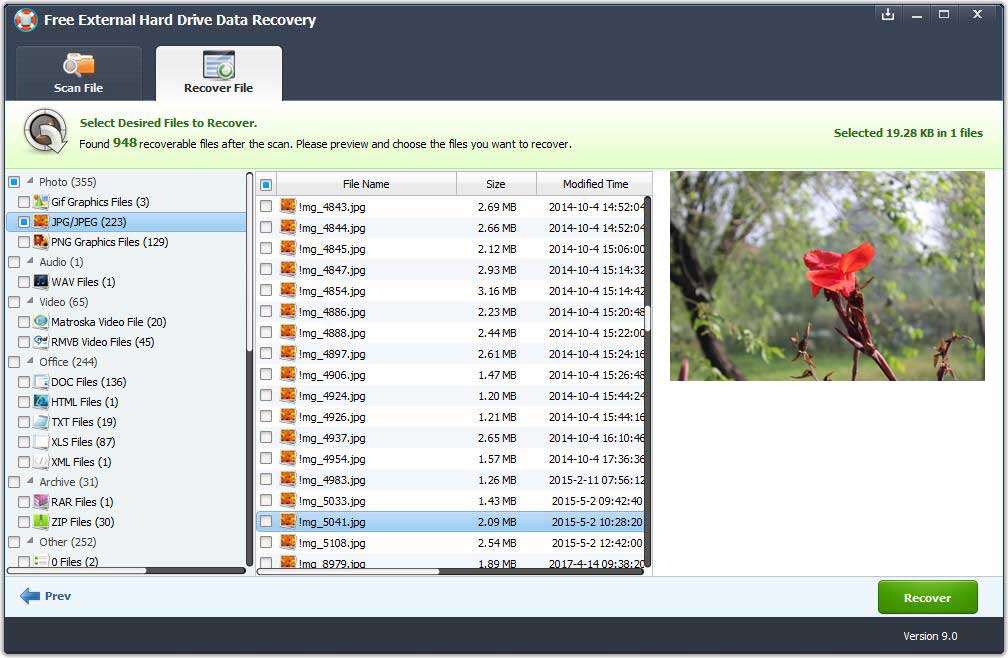Sort files by Modified Time column
The height and width of the screenshot is (658, 1008).
click(594, 184)
